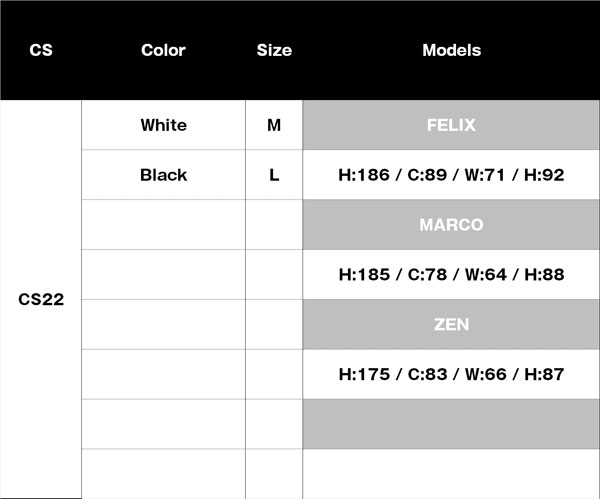Select the Black color cell
The width and height of the screenshot is (600, 499).
[x=163, y=175]
